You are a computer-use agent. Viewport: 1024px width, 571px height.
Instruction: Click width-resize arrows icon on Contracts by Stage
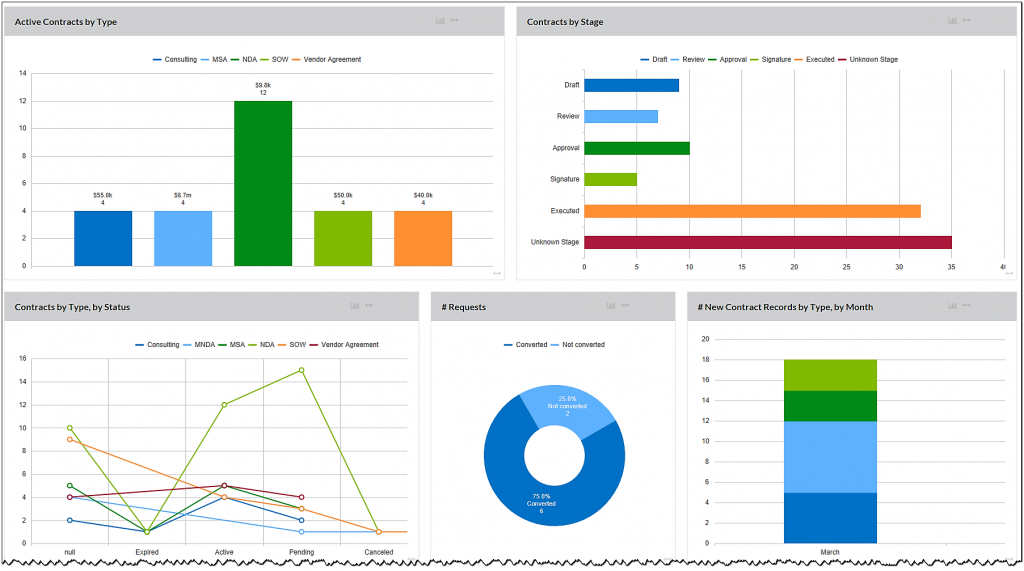coord(966,21)
